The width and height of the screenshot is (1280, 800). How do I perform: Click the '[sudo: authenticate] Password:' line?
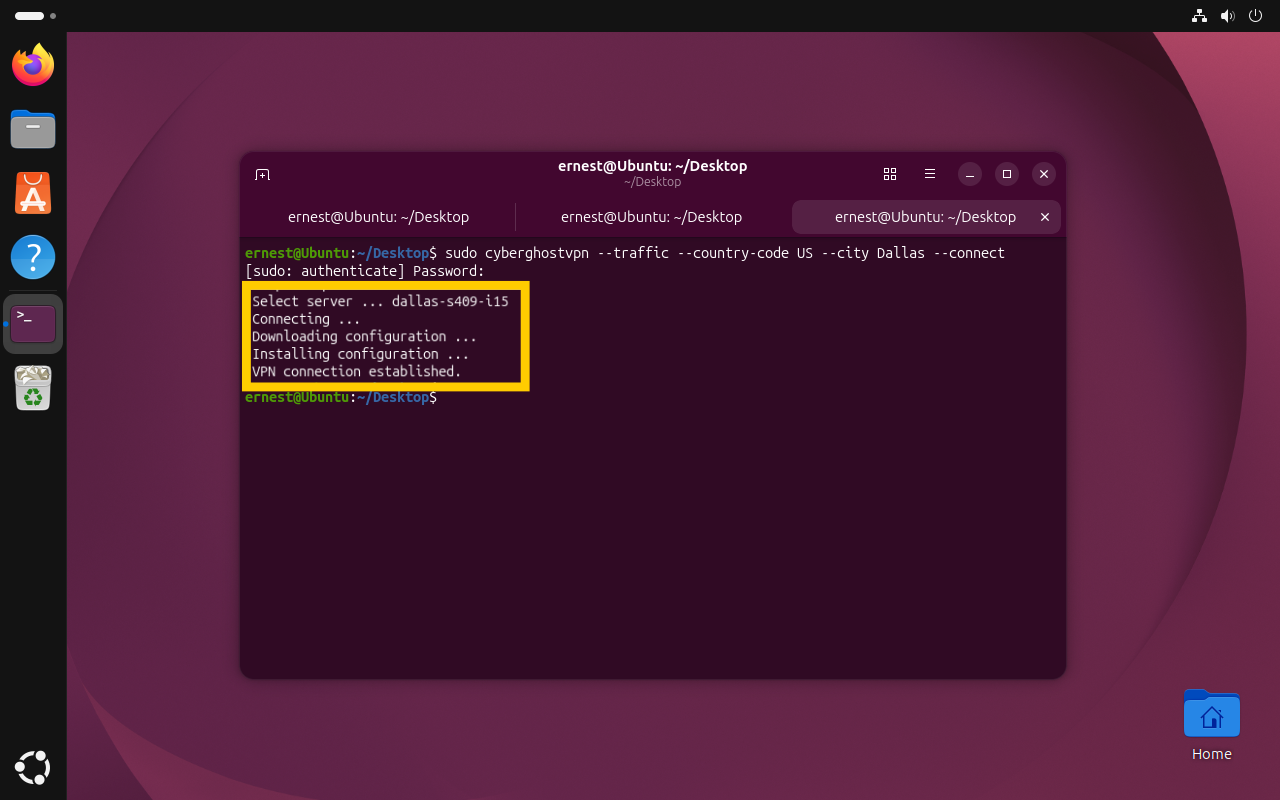(365, 271)
